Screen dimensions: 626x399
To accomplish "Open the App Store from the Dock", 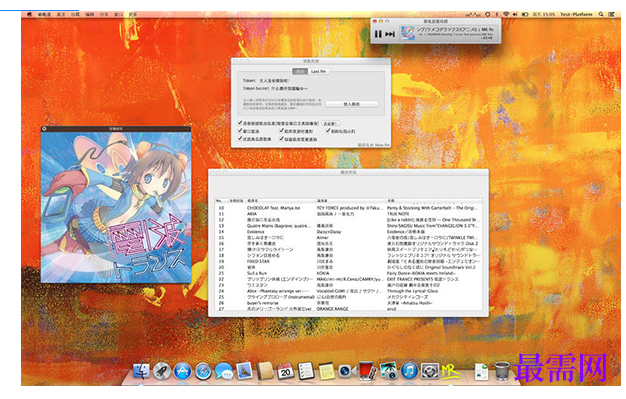I will tap(182, 371).
